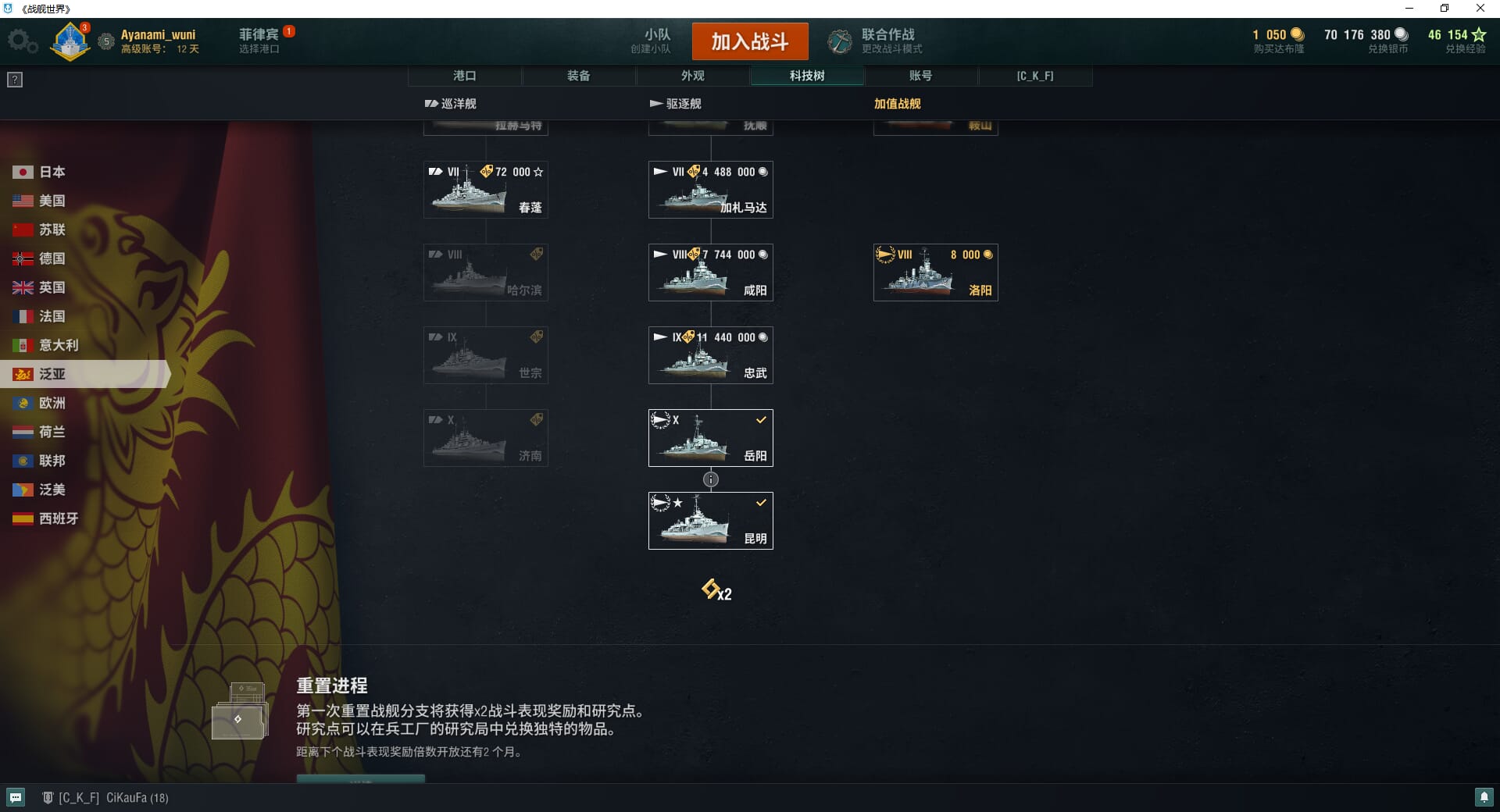Select the 泛亚 nation in the sidebar

point(83,374)
